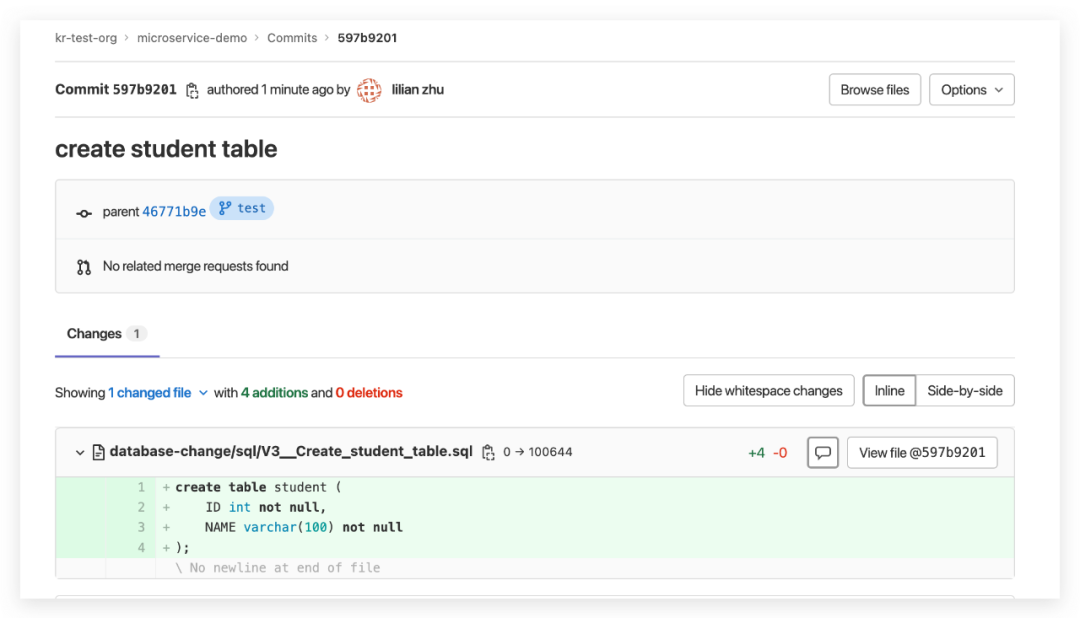
Task: Go to Commits in breadcrumb
Action: tap(292, 38)
